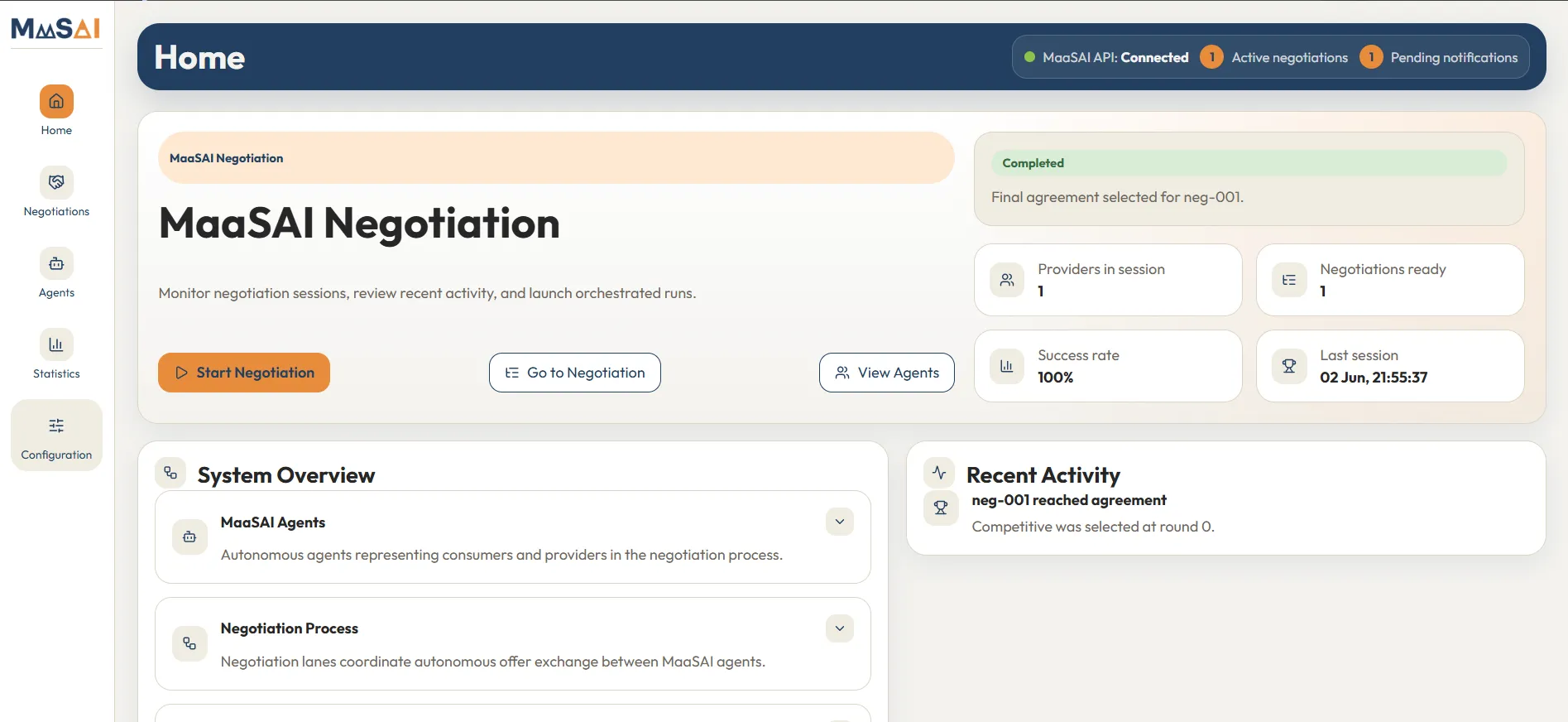Image resolution: width=1568 pixels, height=722 pixels.
Task: Click the MaaSAI Agents robot icon
Action: [189, 537]
